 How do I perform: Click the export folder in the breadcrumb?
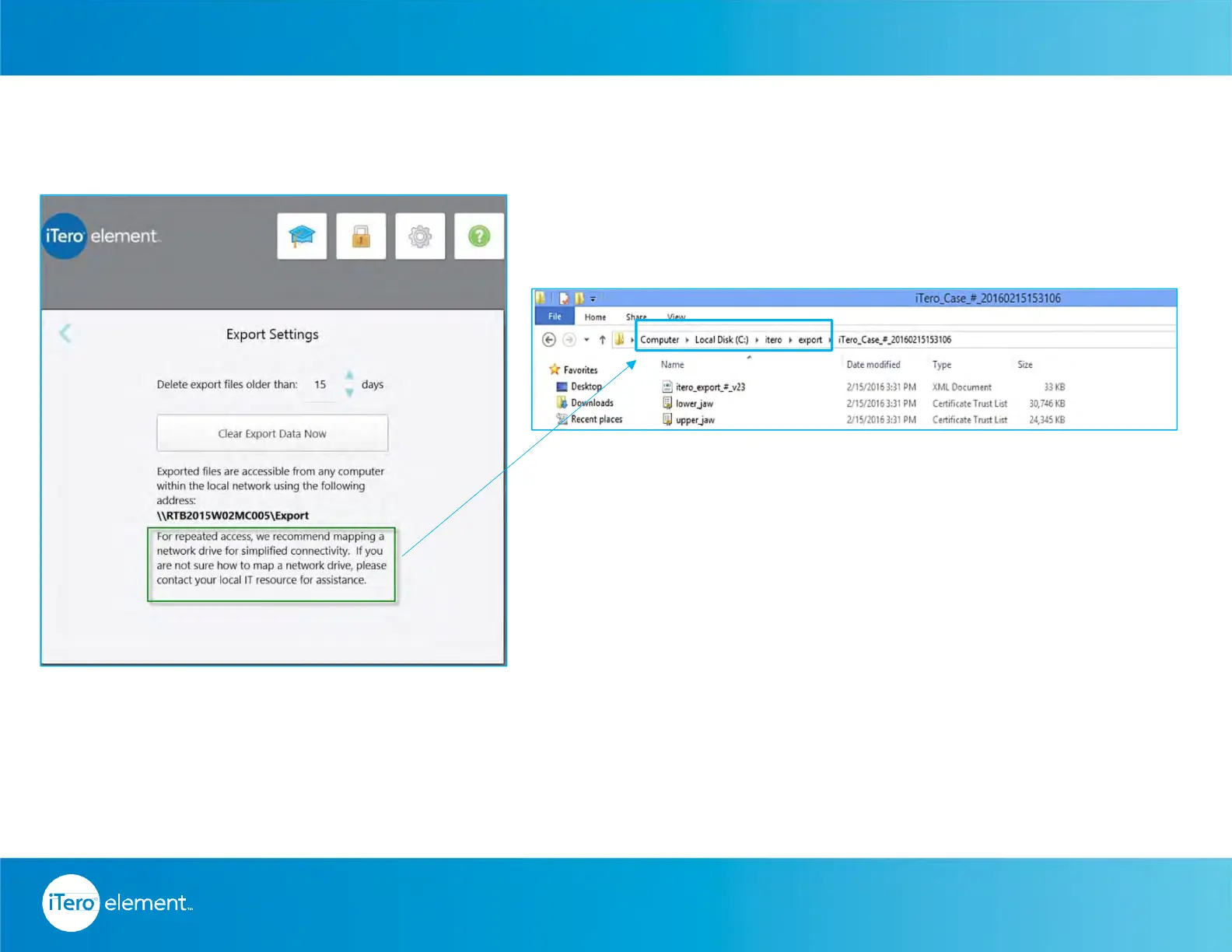click(810, 340)
